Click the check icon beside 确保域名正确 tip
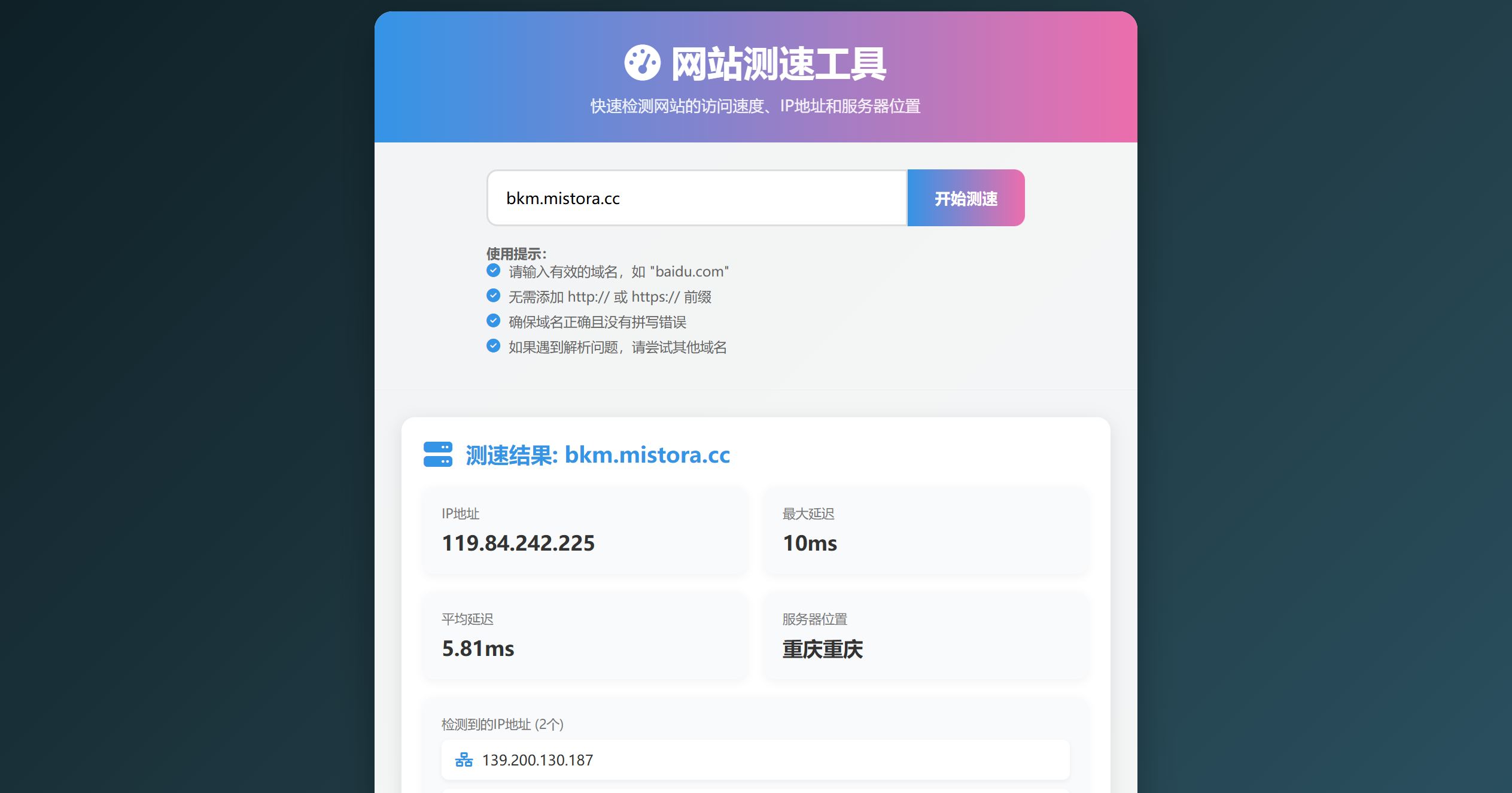 pyautogui.click(x=493, y=321)
